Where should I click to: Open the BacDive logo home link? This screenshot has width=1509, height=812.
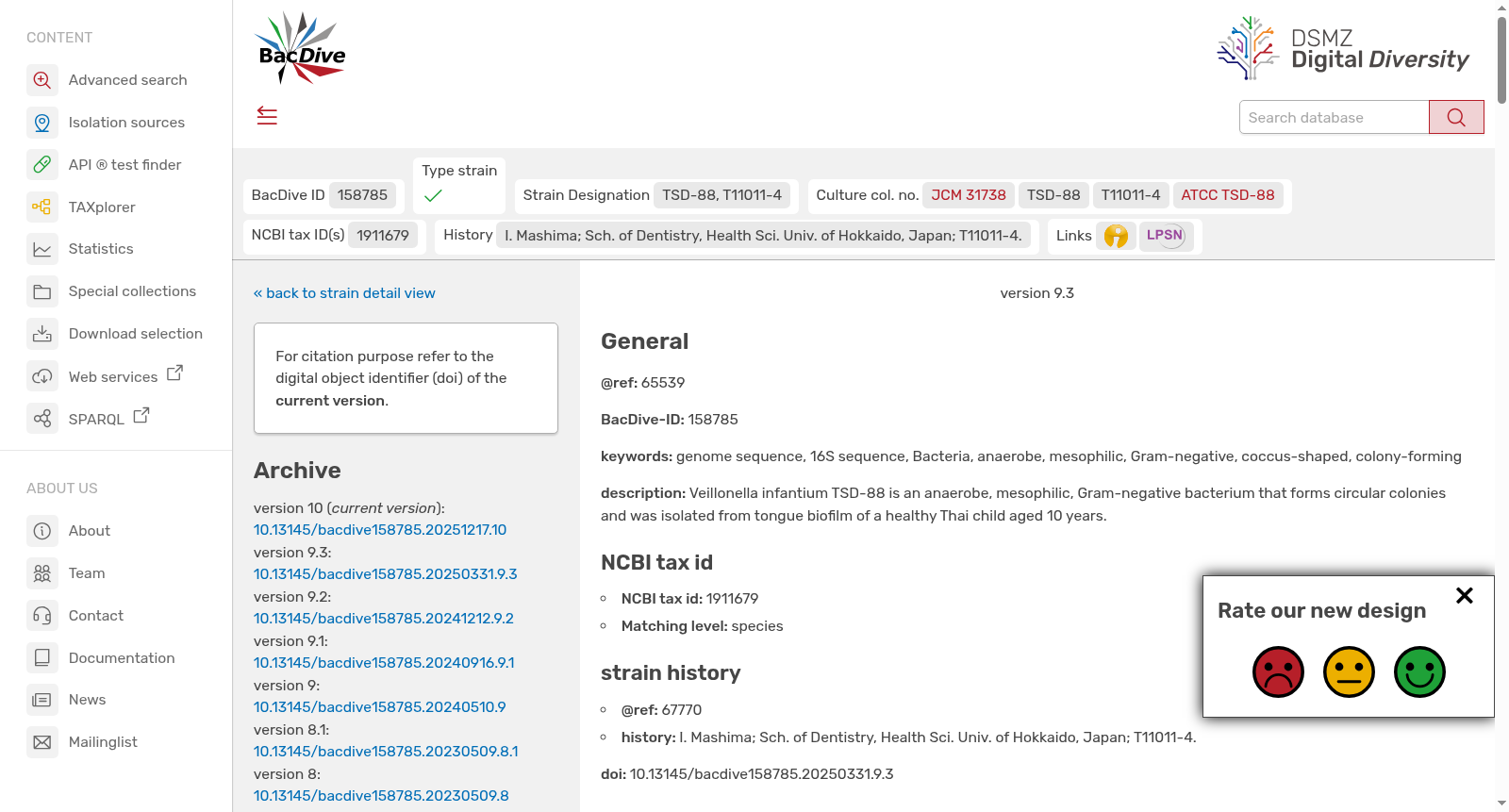[x=302, y=48]
